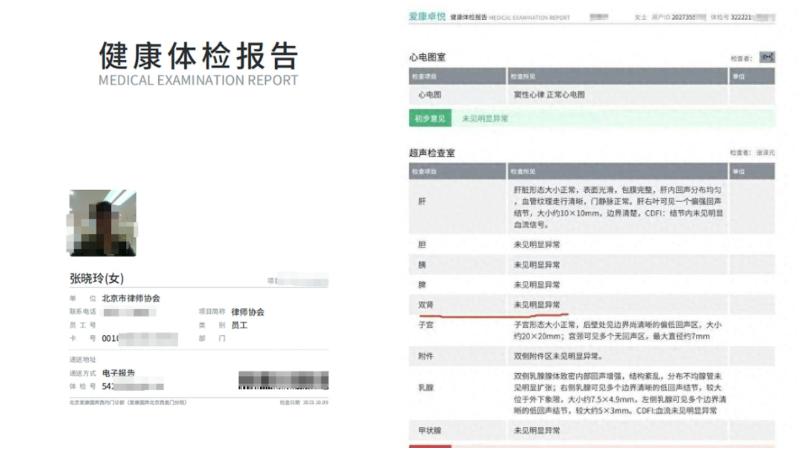The image size is (800, 450).
Task: Click the 心电图 item cell
Action: coord(430,95)
